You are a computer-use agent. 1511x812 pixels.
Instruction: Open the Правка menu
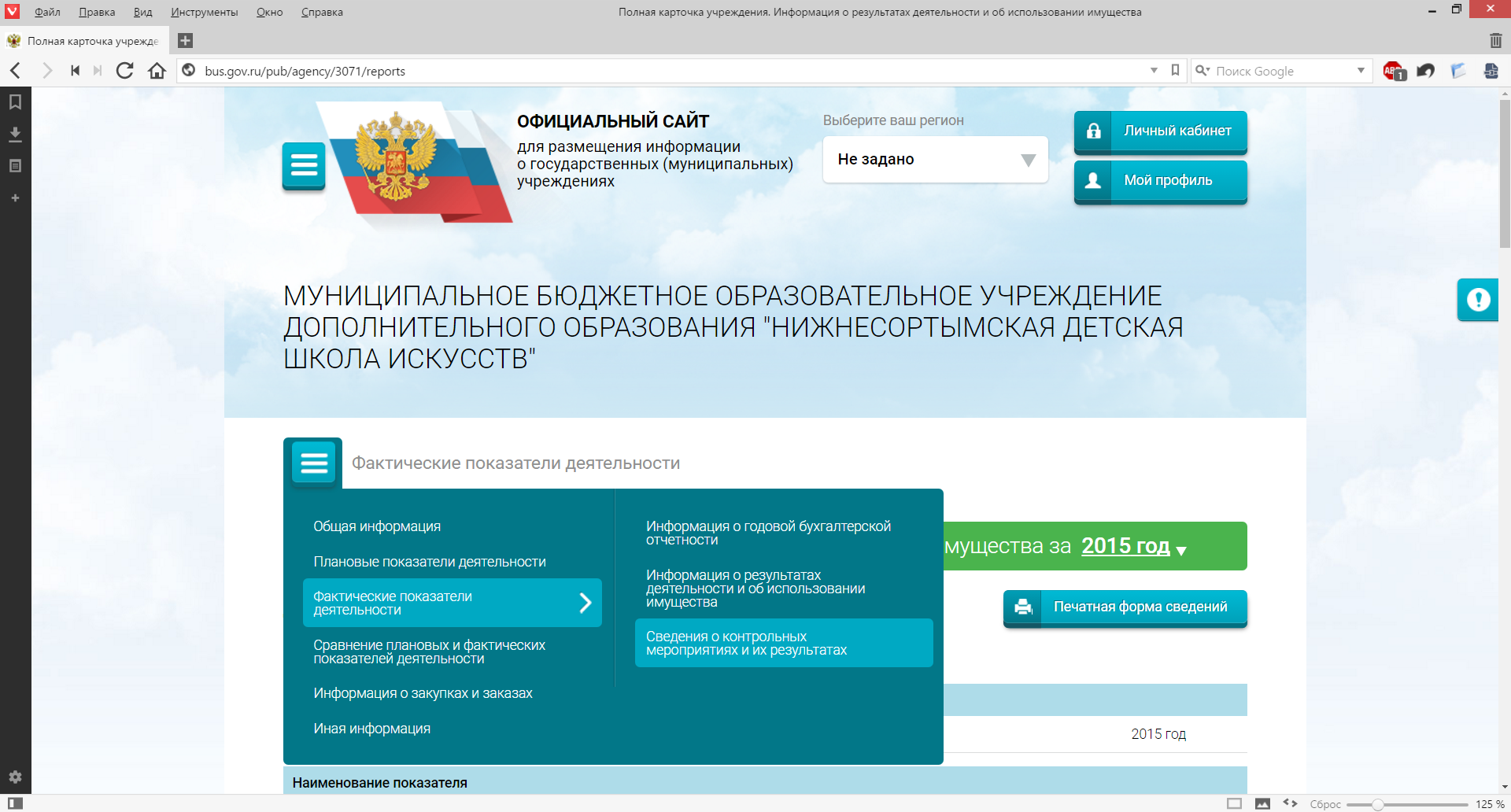click(97, 12)
